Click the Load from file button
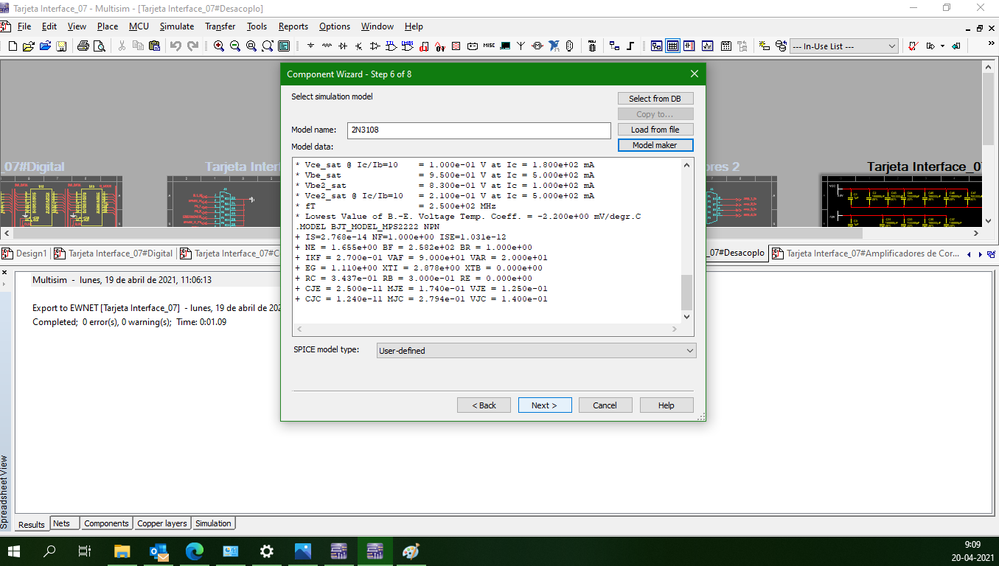This screenshot has height=566, width=999. 655,129
